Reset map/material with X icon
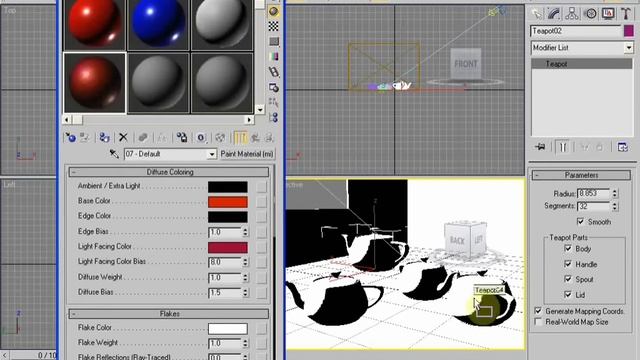This screenshot has width=640, height=360. 123,138
